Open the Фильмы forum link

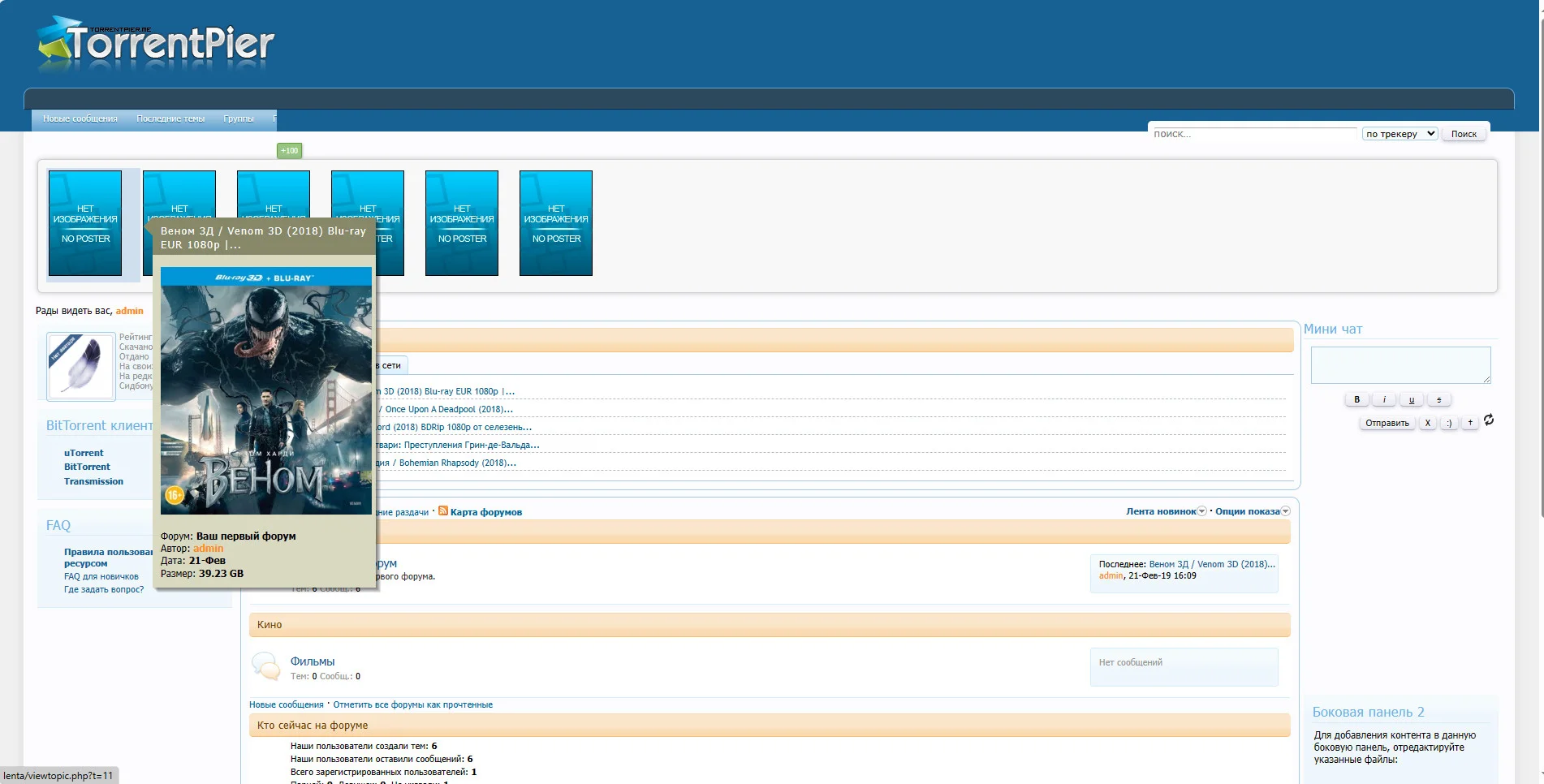tap(313, 661)
